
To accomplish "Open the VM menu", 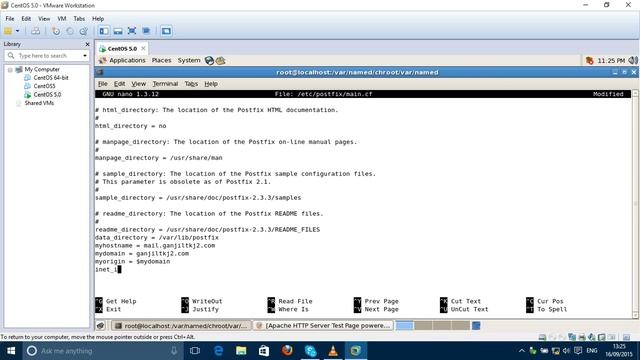I will click(x=62, y=18).
